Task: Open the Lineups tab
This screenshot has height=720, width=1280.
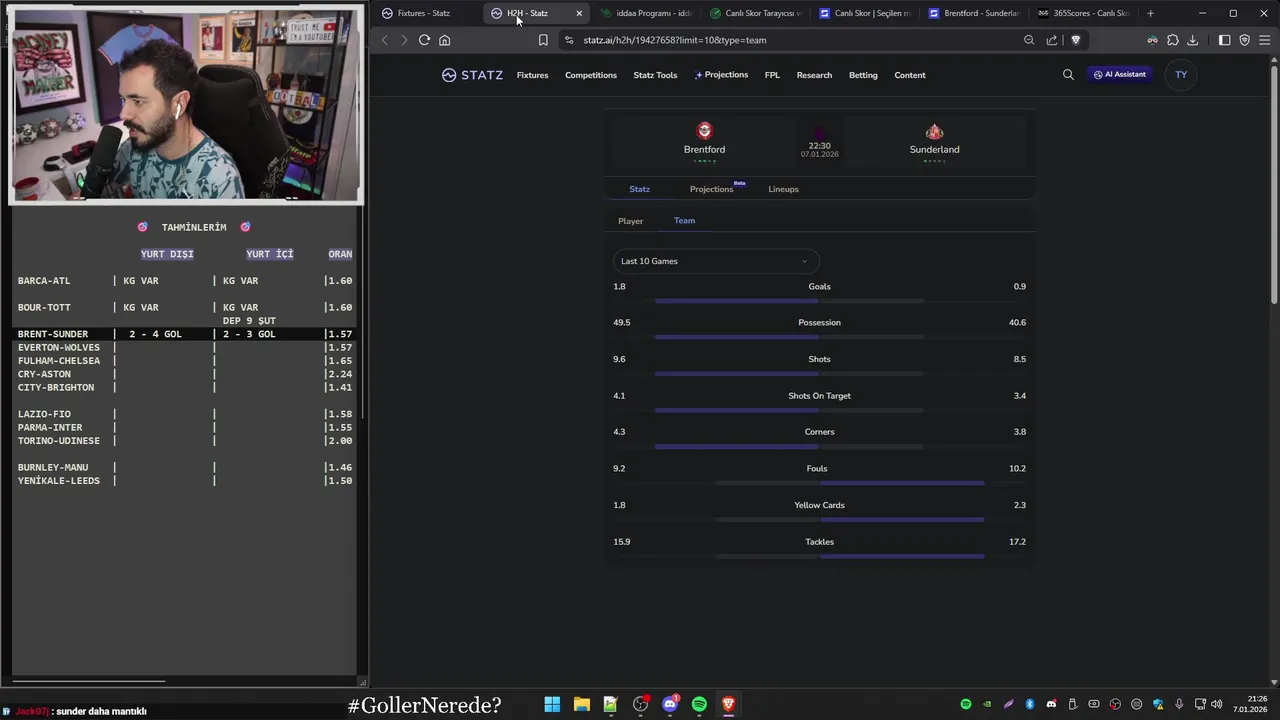Action: 783,189
